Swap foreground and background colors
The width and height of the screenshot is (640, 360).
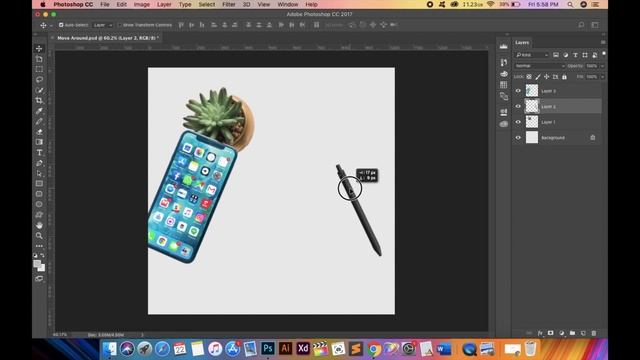pos(42,256)
